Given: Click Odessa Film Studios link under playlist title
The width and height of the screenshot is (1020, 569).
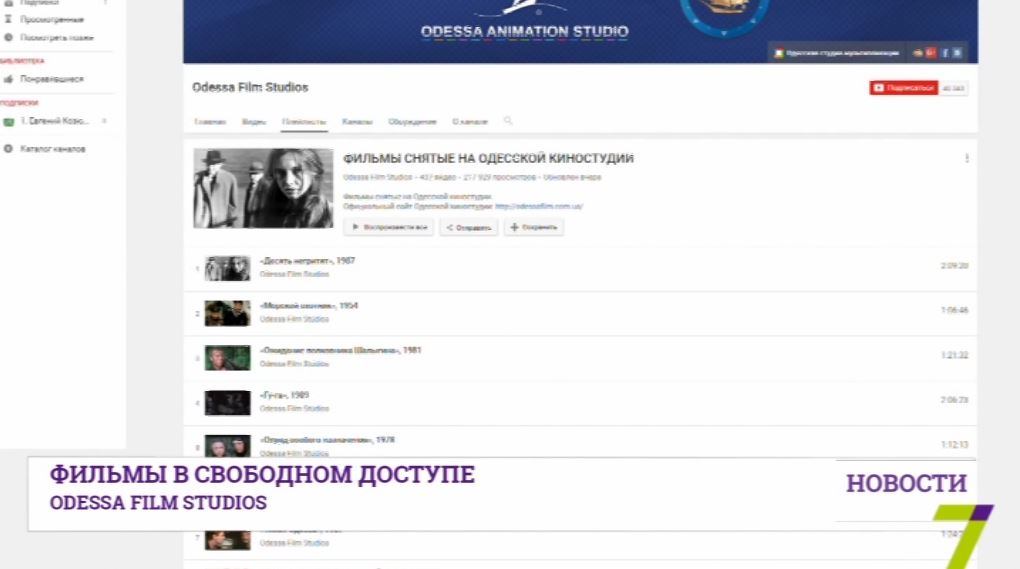Looking at the screenshot, I should click(377, 177).
